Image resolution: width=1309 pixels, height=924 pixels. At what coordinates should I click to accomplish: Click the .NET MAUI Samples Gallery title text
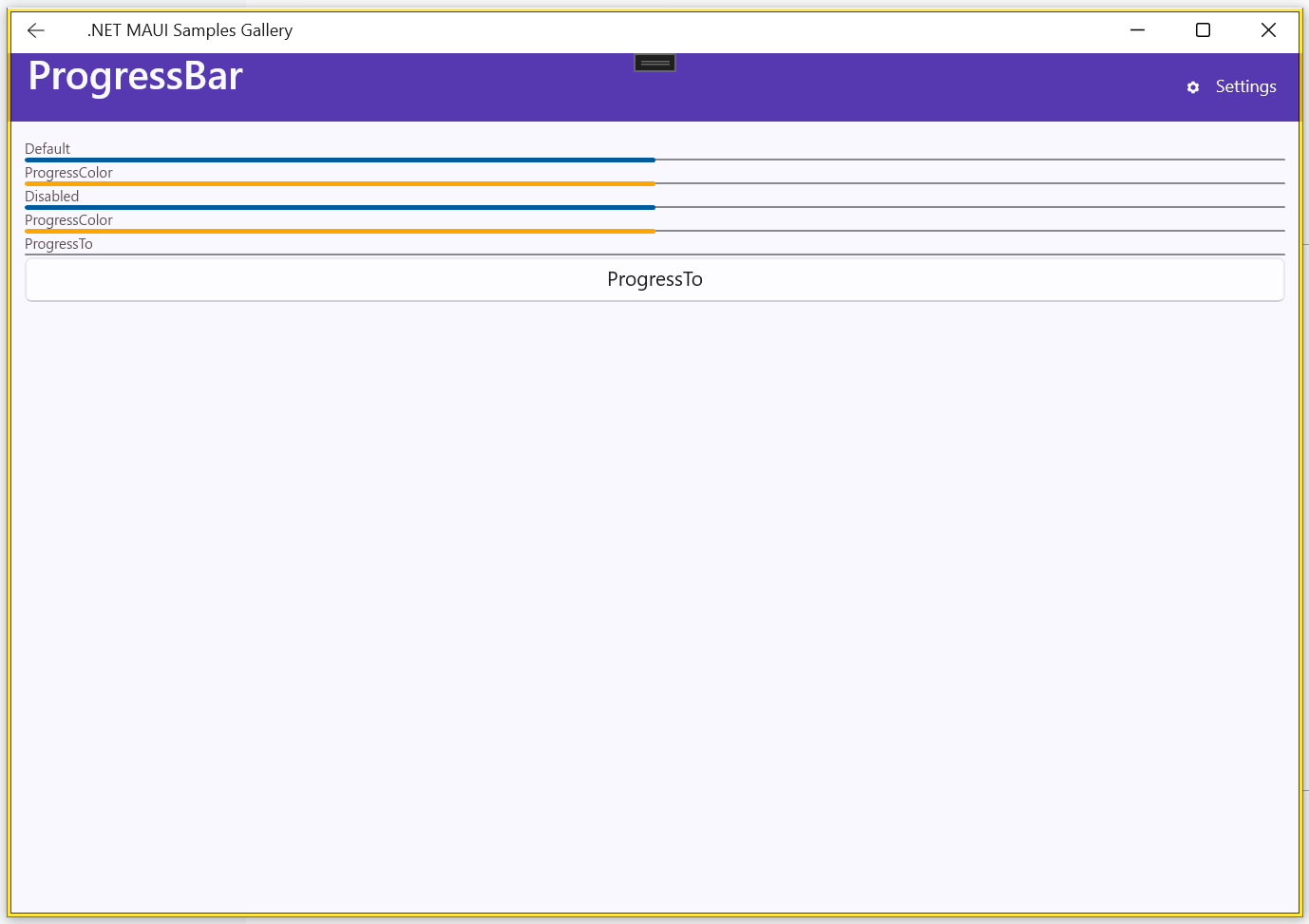point(190,30)
